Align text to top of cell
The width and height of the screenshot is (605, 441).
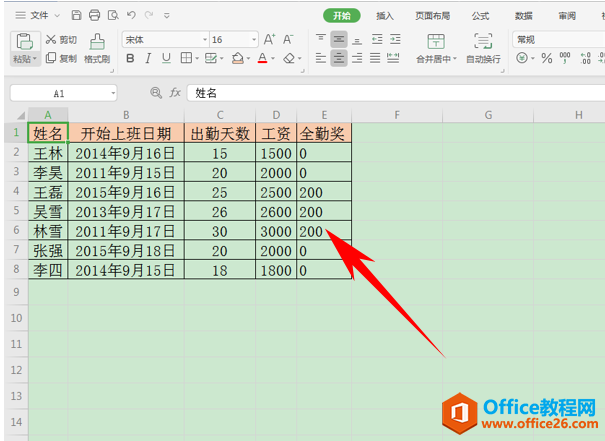320,39
